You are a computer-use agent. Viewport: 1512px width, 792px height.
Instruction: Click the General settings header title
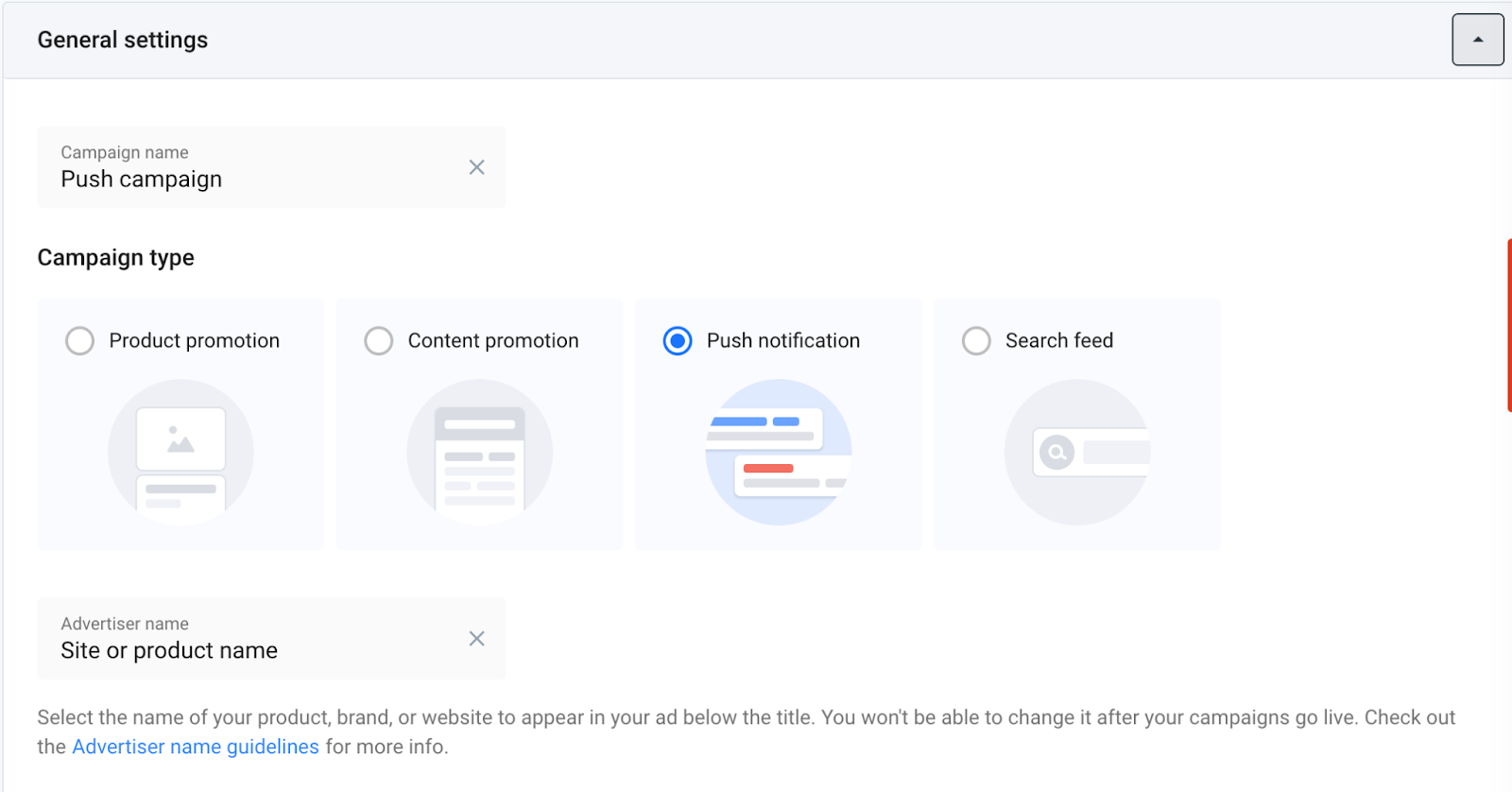click(123, 40)
